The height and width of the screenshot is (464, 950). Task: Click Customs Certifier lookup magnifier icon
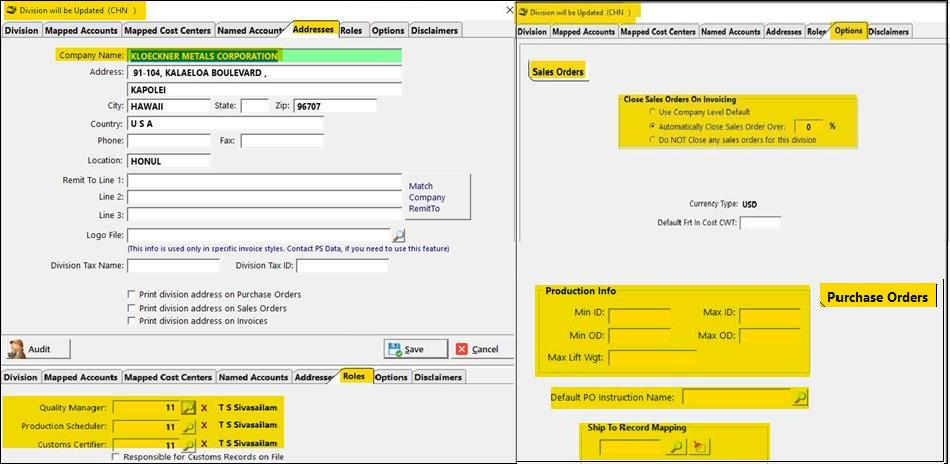coord(188,445)
